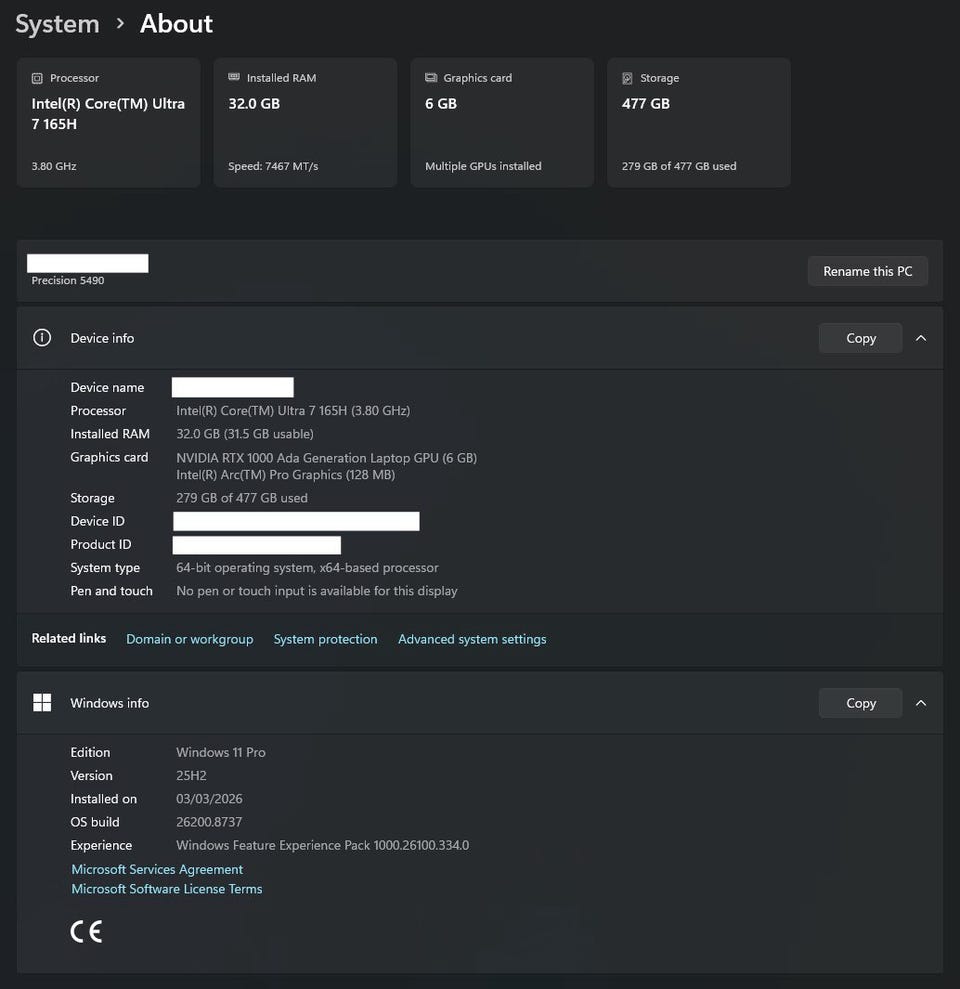Image resolution: width=960 pixels, height=989 pixels.
Task: Click the '03/03/2026' installed date
Action: [x=209, y=799]
